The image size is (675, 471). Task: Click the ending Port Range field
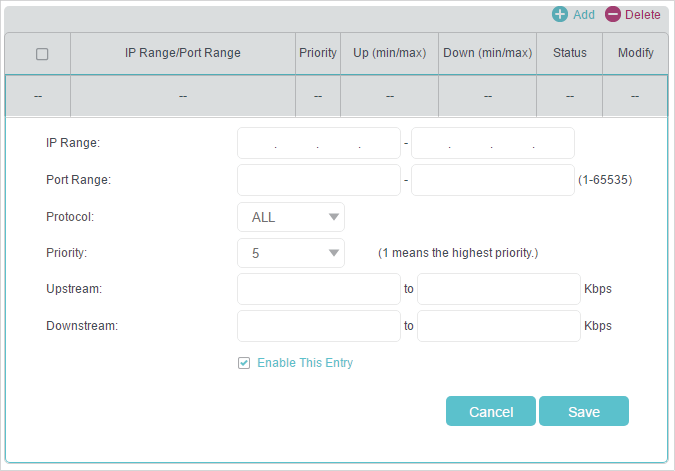tap(493, 180)
